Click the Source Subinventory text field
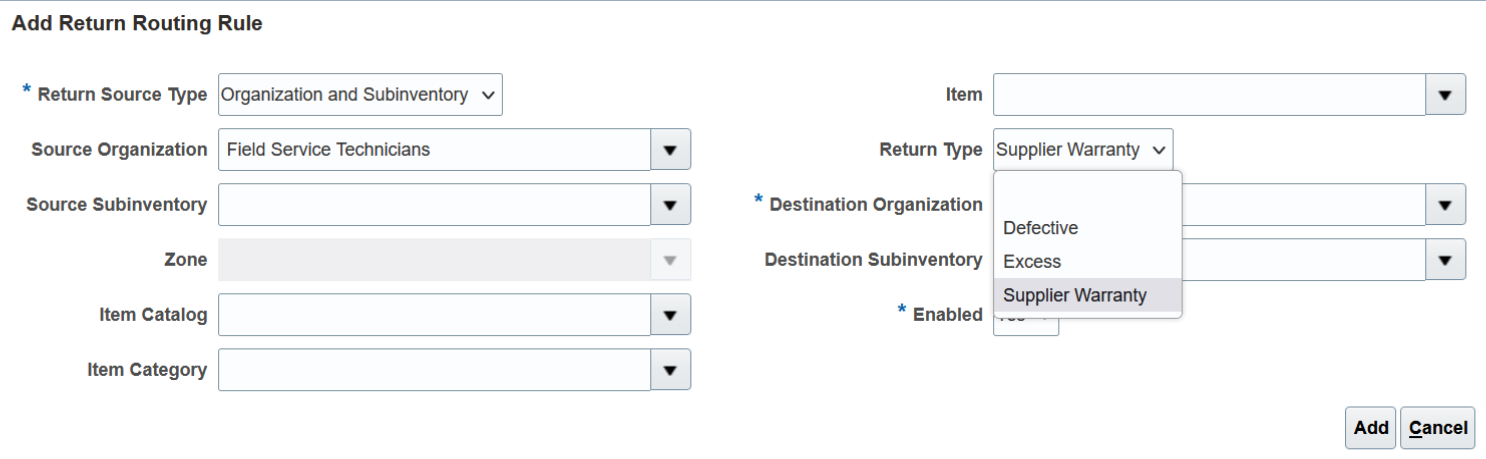The height and width of the screenshot is (459, 1486). click(434, 205)
